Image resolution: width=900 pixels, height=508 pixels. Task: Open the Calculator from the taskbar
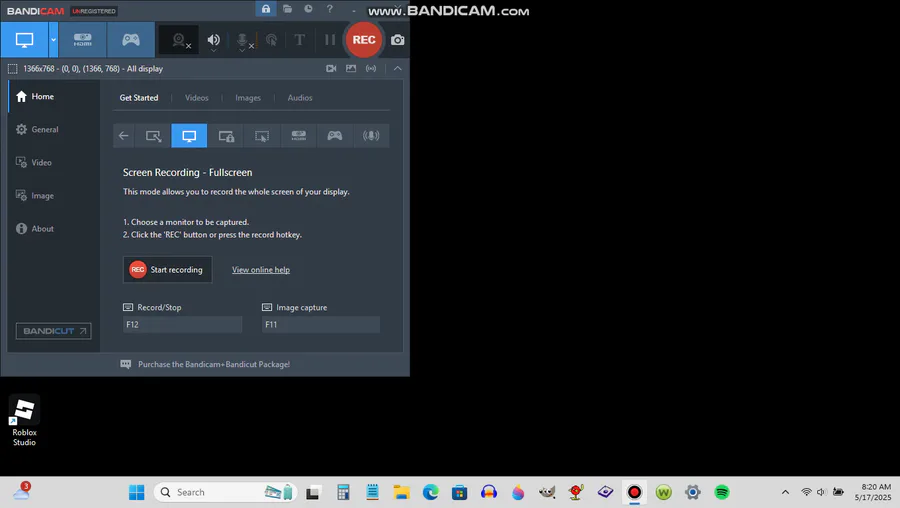click(x=343, y=493)
